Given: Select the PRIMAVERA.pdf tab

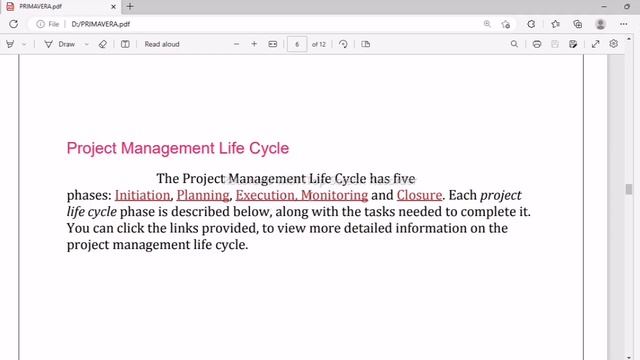Looking at the screenshot, I should (60, 7).
